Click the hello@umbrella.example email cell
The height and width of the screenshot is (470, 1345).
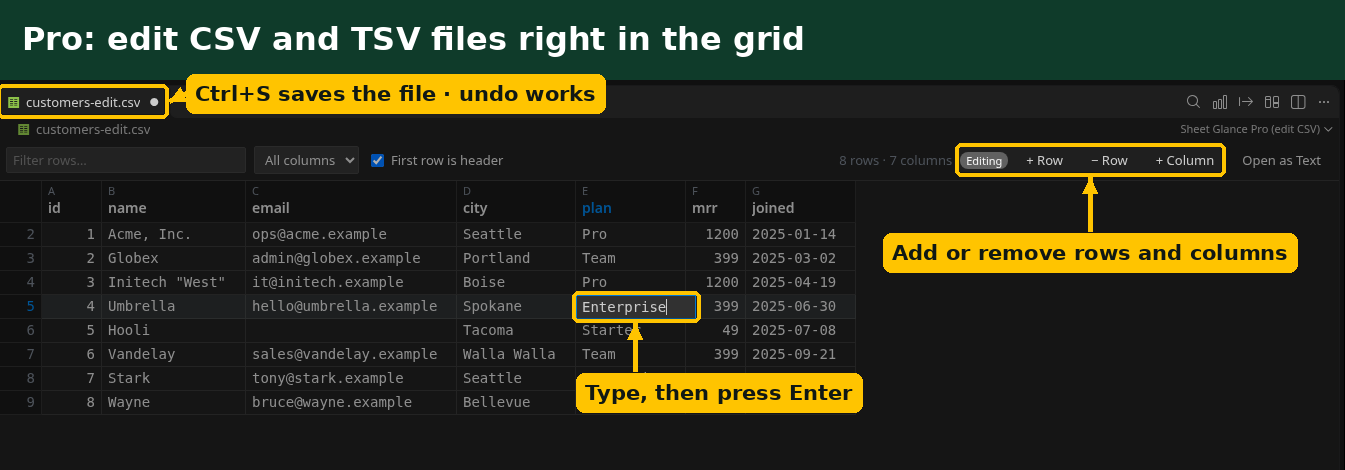tap(350, 306)
